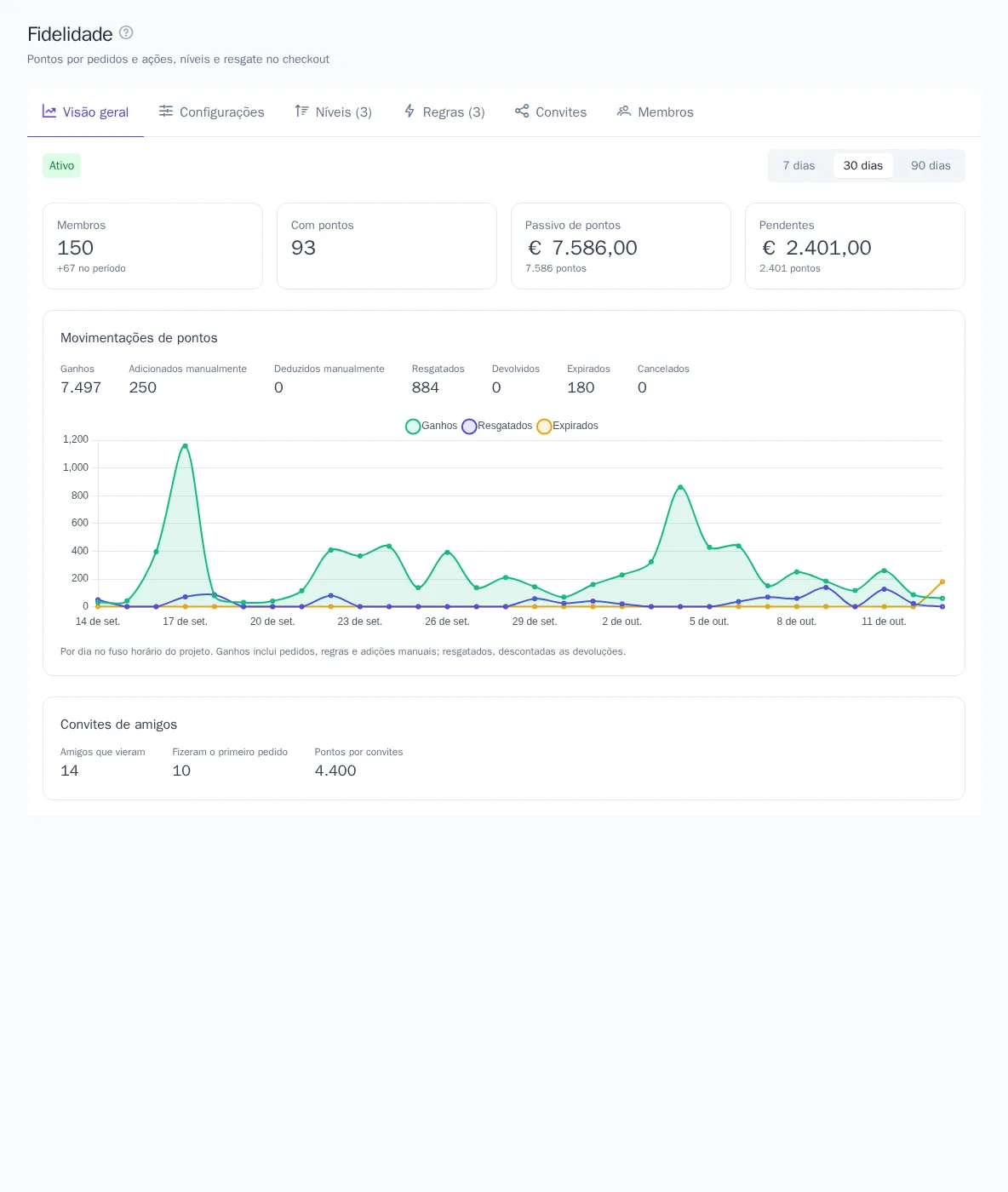Open the Configurações tab
Screen dimensions: 1008x1192
pos(212,112)
